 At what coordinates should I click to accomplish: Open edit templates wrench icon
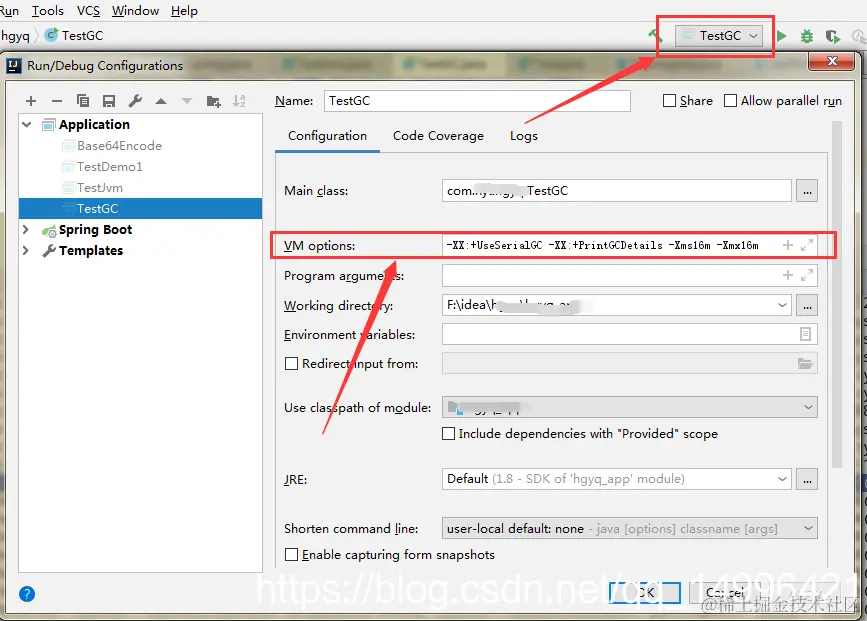[x=135, y=101]
